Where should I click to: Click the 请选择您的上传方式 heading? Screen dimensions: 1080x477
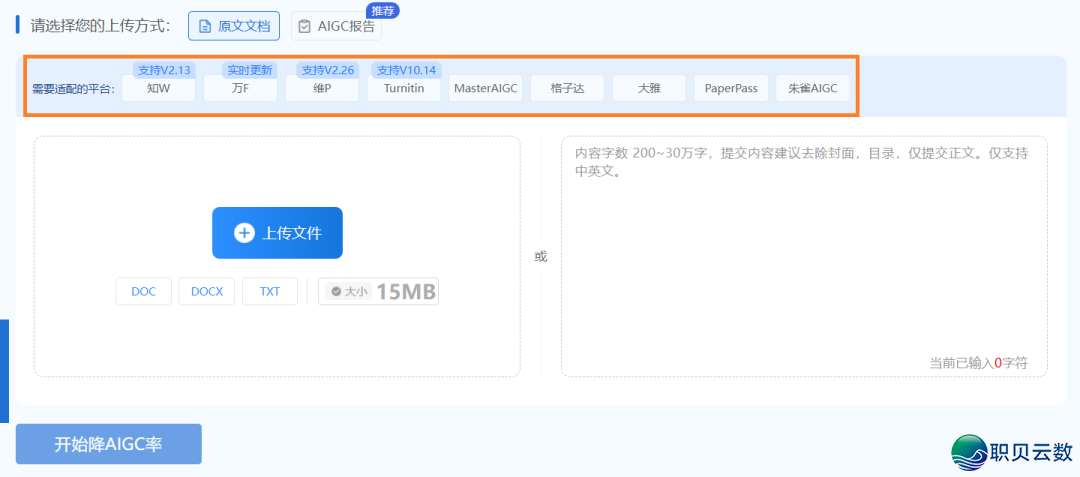click(100, 26)
